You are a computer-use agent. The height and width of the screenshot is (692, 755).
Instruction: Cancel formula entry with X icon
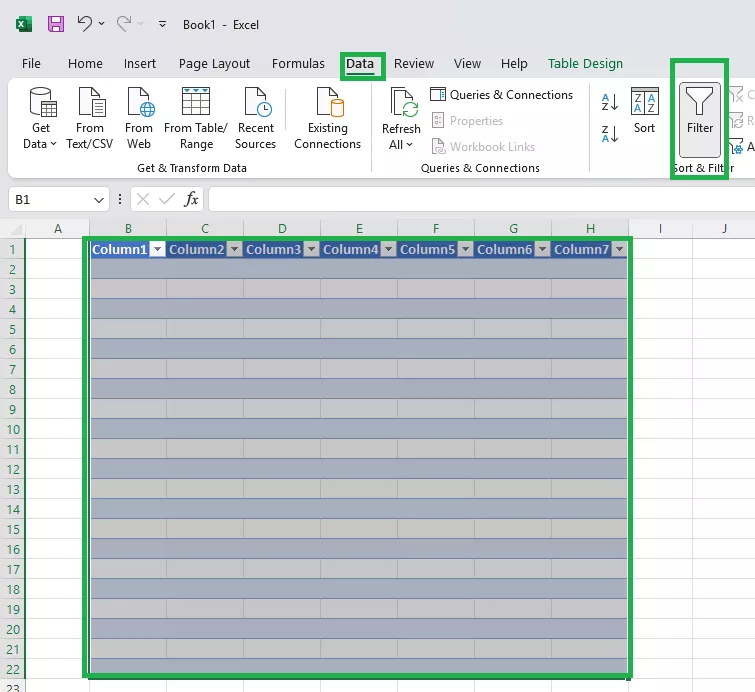pyautogui.click(x=143, y=199)
